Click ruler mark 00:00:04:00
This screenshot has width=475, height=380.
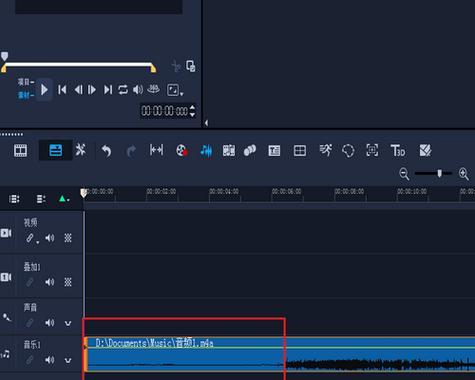224,192
